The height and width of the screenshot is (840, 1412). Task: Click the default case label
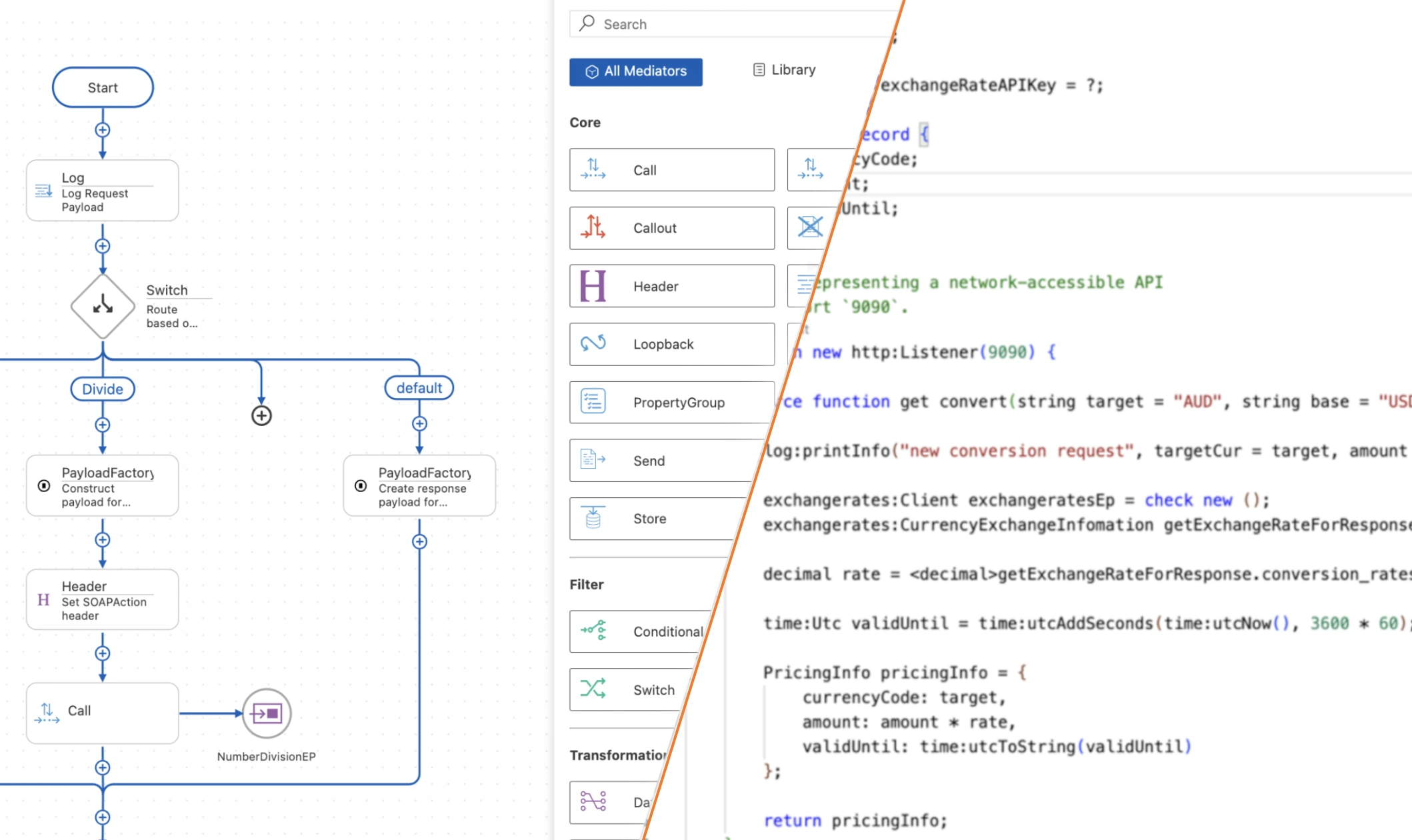419,388
